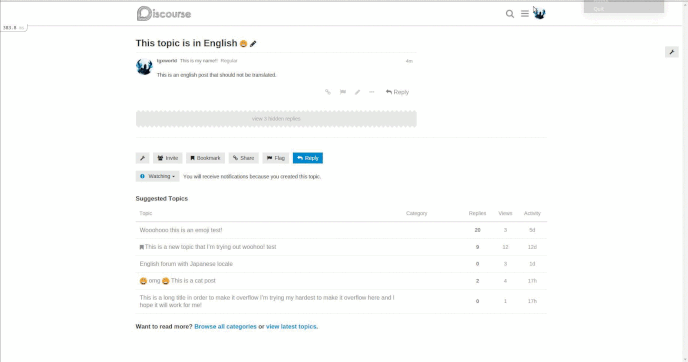Reply to the post

pos(397,92)
